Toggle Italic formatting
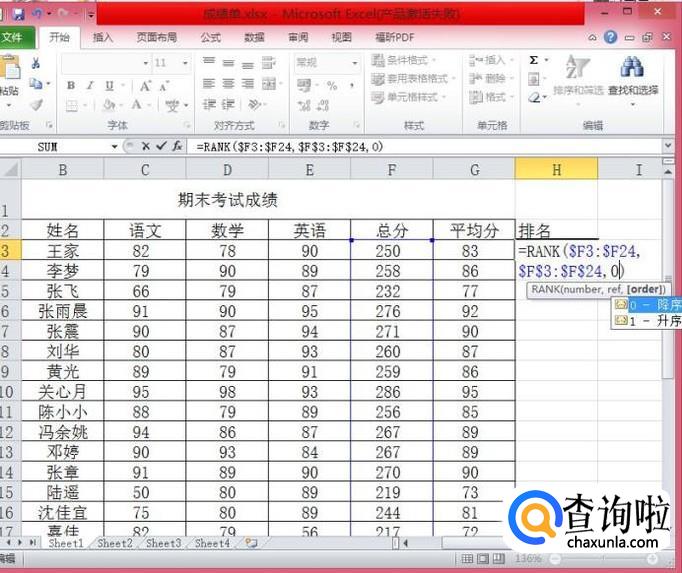 coord(90,86)
